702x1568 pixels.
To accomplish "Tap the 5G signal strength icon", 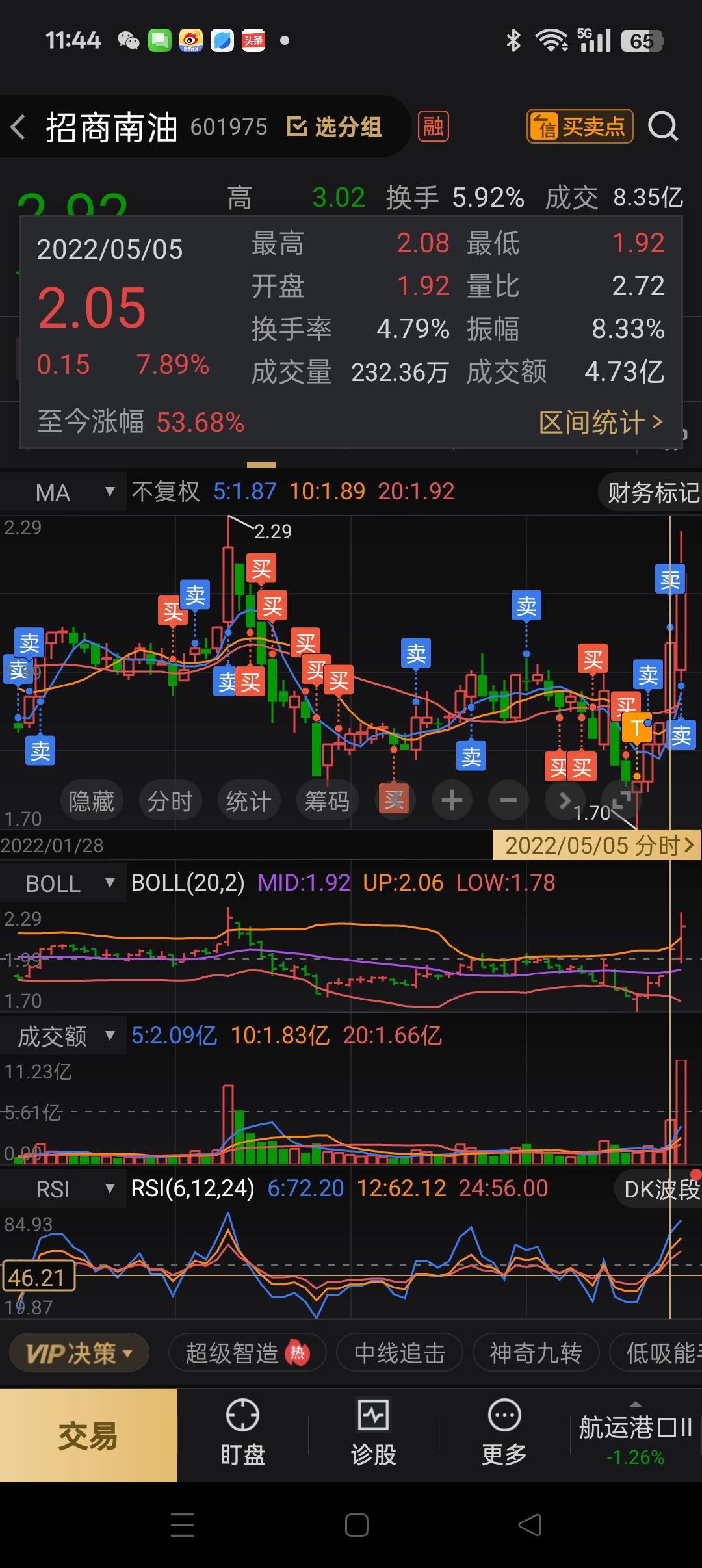I will coord(593,40).
